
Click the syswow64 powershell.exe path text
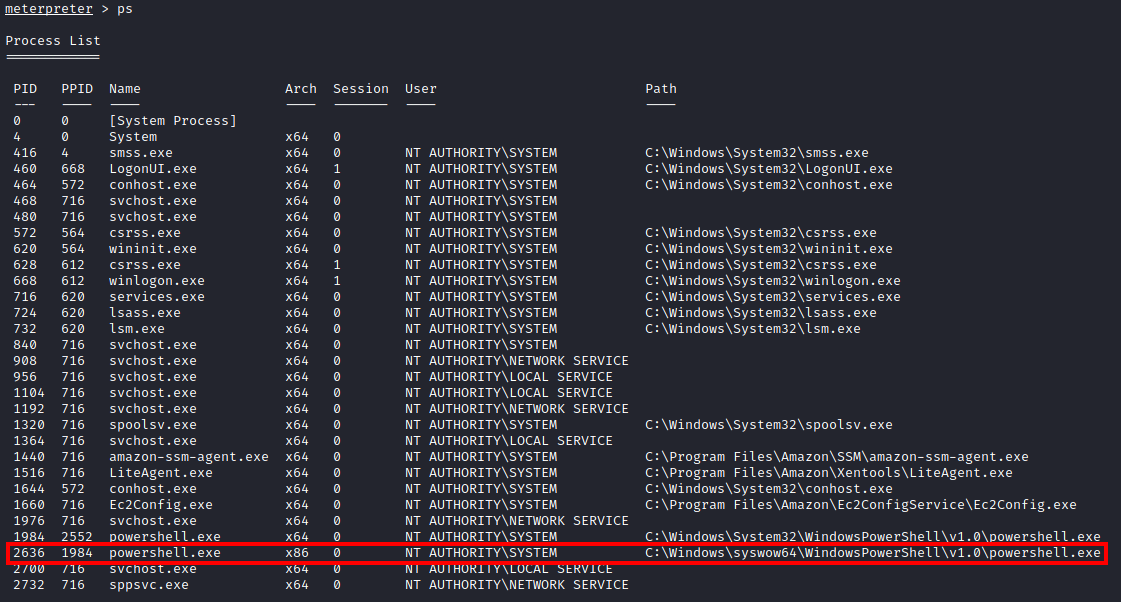pyautogui.click(x=872, y=553)
